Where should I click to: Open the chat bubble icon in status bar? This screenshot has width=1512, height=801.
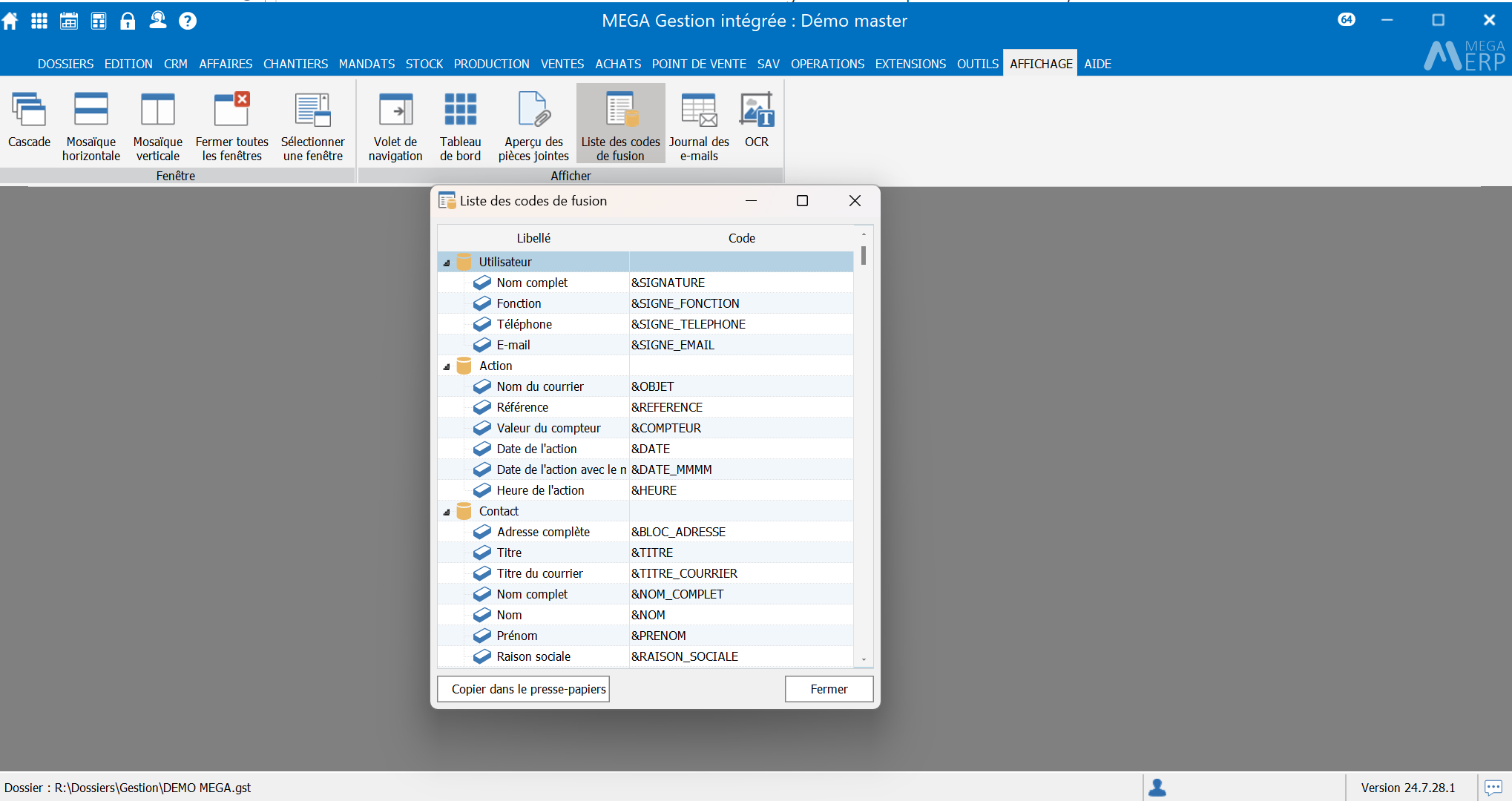[x=1493, y=788]
